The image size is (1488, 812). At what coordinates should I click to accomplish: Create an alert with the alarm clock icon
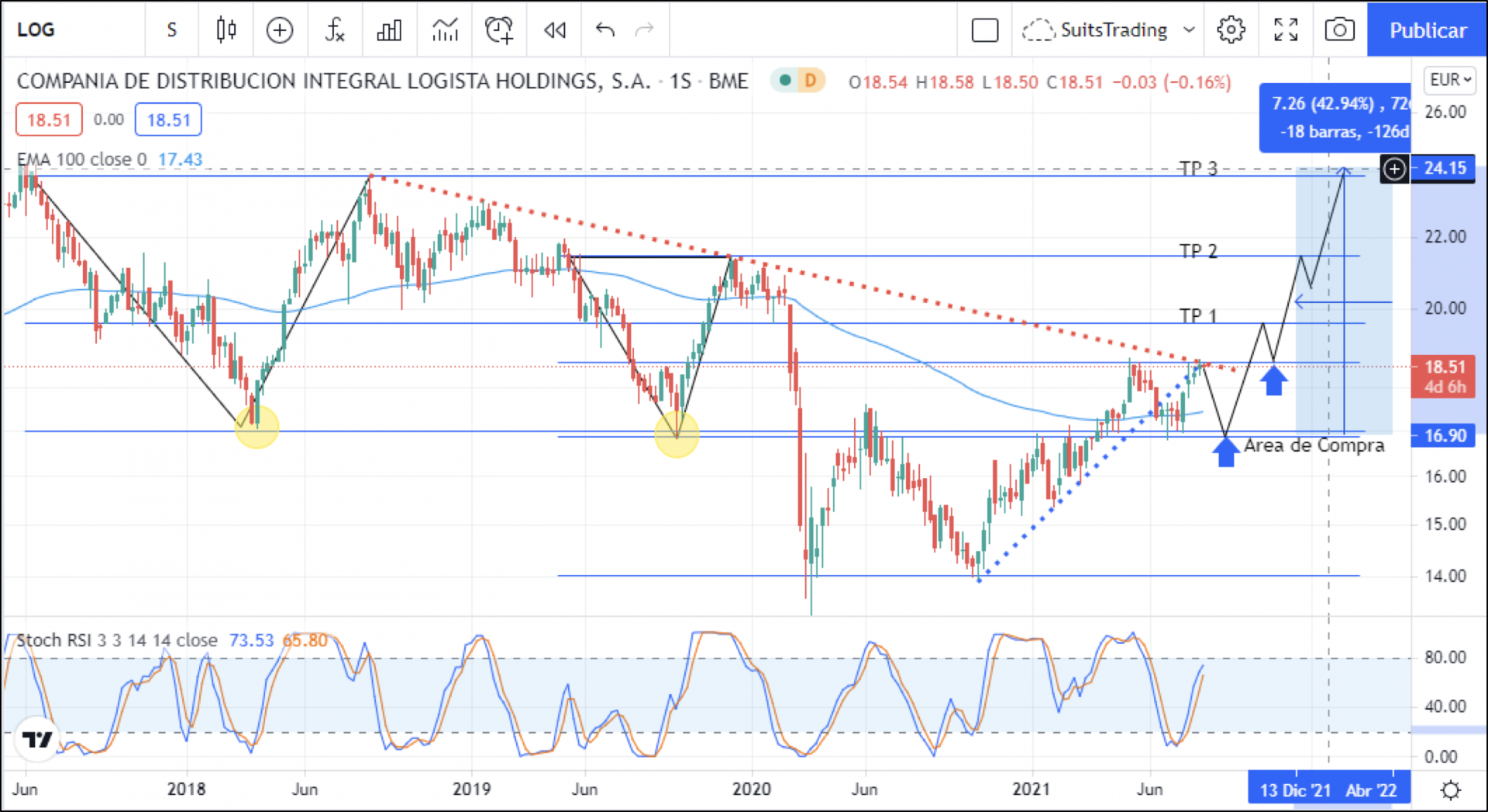point(499,30)
